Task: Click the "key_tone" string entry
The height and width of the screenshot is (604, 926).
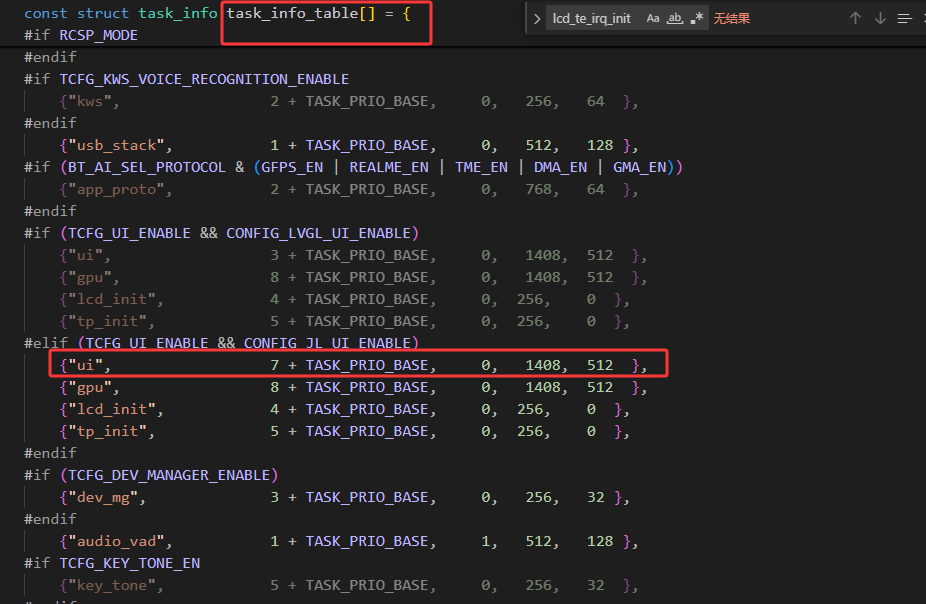Action: [x=112, y=585]
